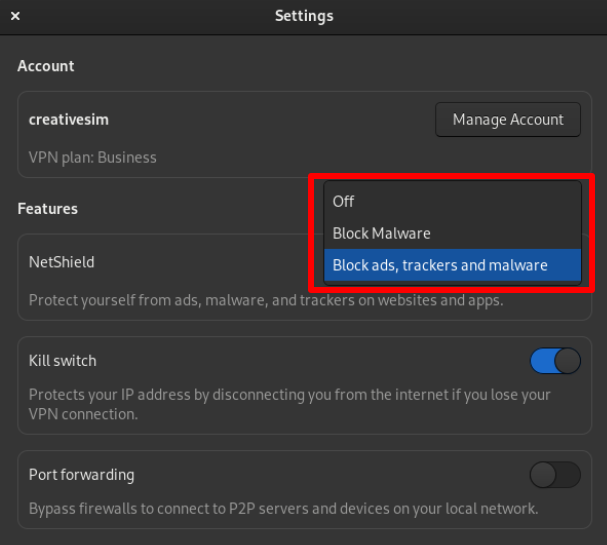The image size is (607, 545).
Task: Click the NetShield row label
Action: coord(62,262)
